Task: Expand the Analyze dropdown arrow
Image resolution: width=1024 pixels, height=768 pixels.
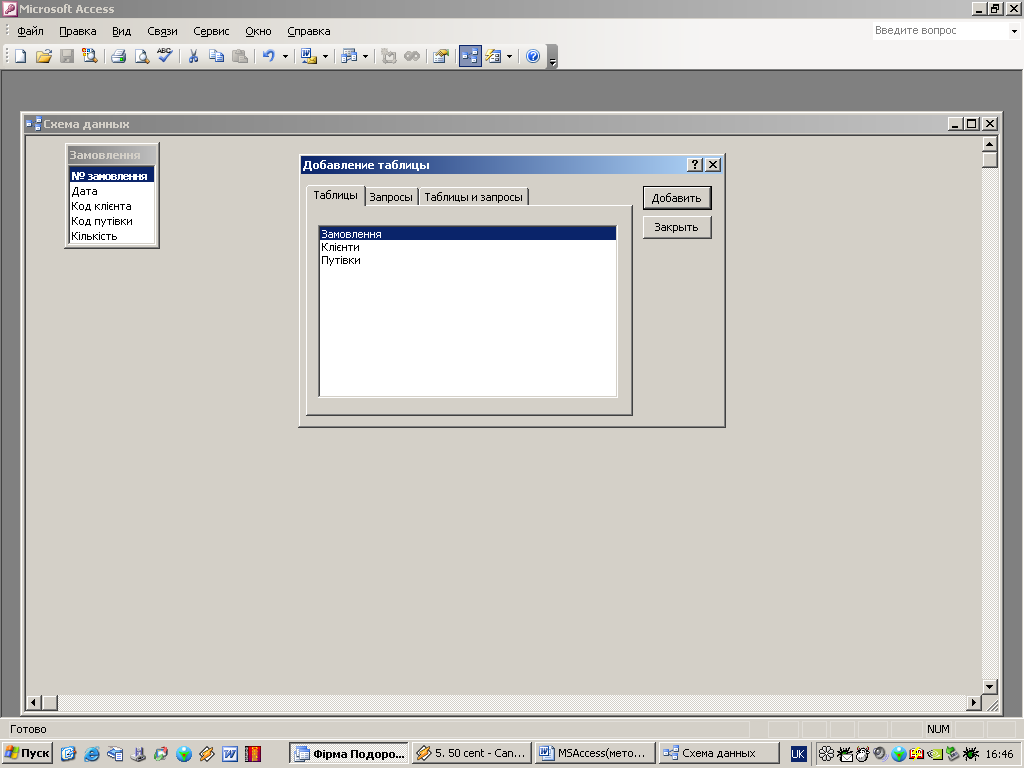Action: pos(365,57)
